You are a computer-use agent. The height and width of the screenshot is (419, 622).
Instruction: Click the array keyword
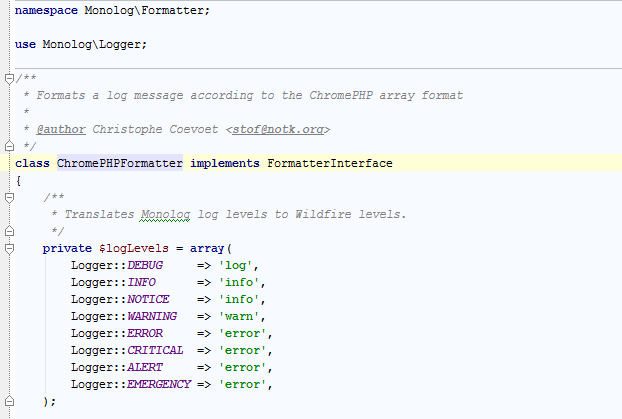point(207,248)
